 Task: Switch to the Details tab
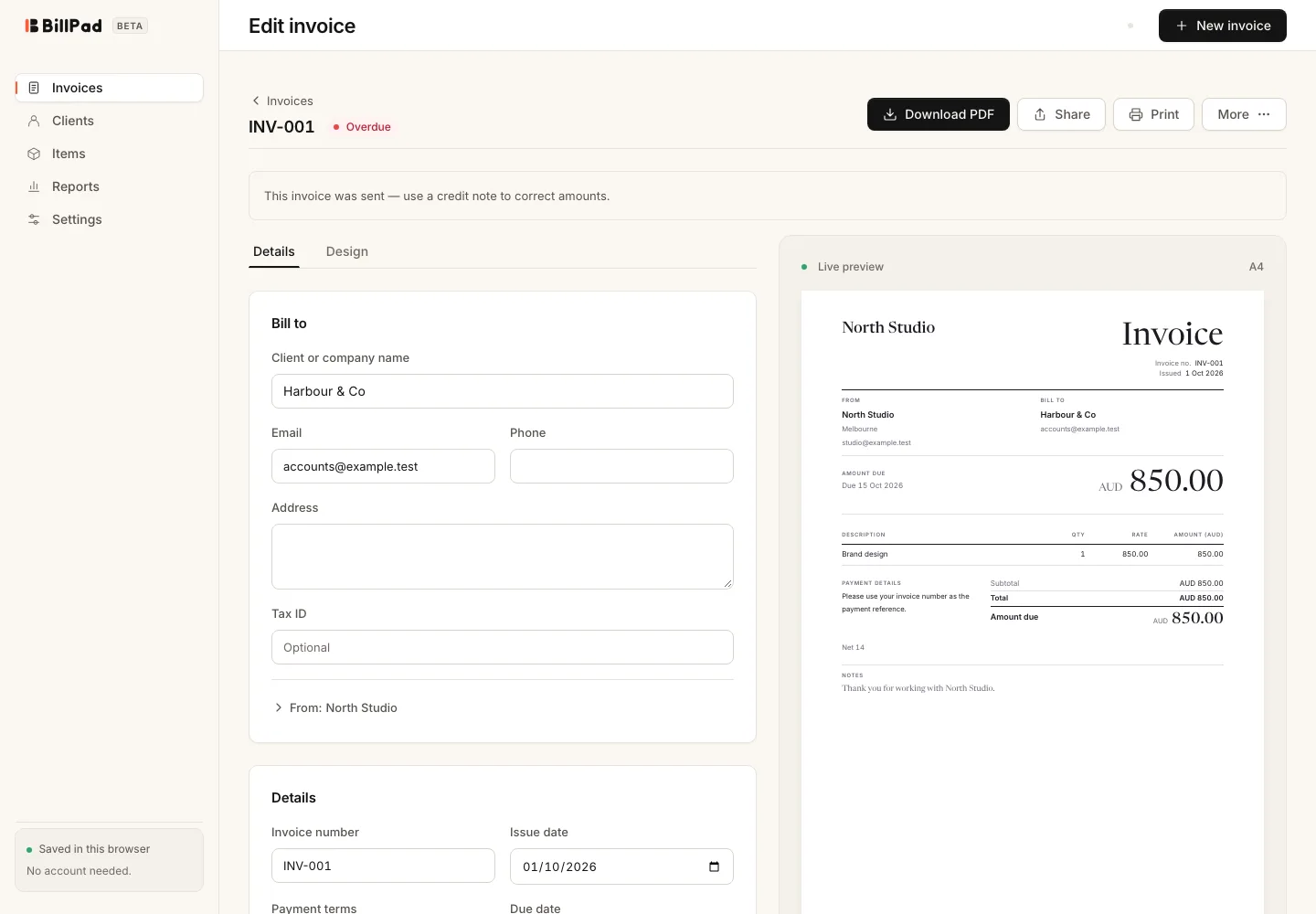click(274, 251)
